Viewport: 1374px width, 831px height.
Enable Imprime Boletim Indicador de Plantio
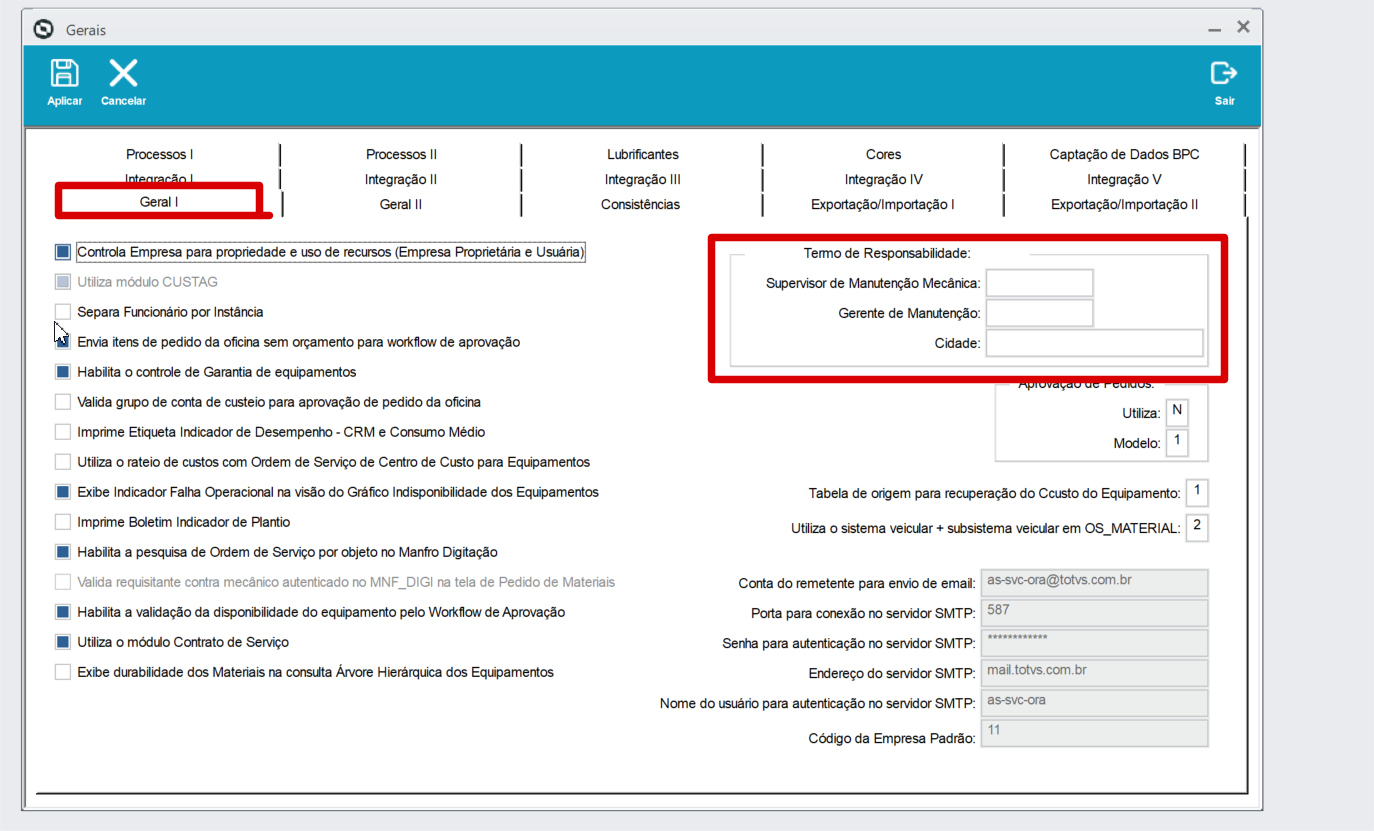click(63, 522)
